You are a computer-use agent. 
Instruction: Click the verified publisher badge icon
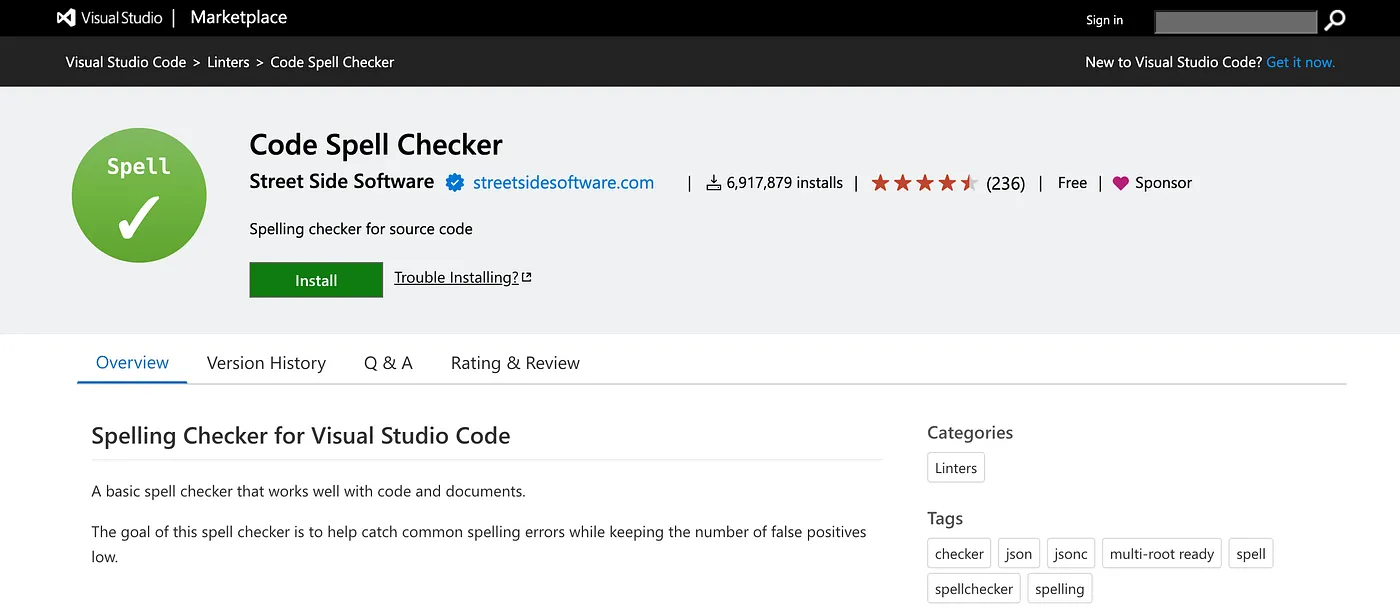[454, 183]
